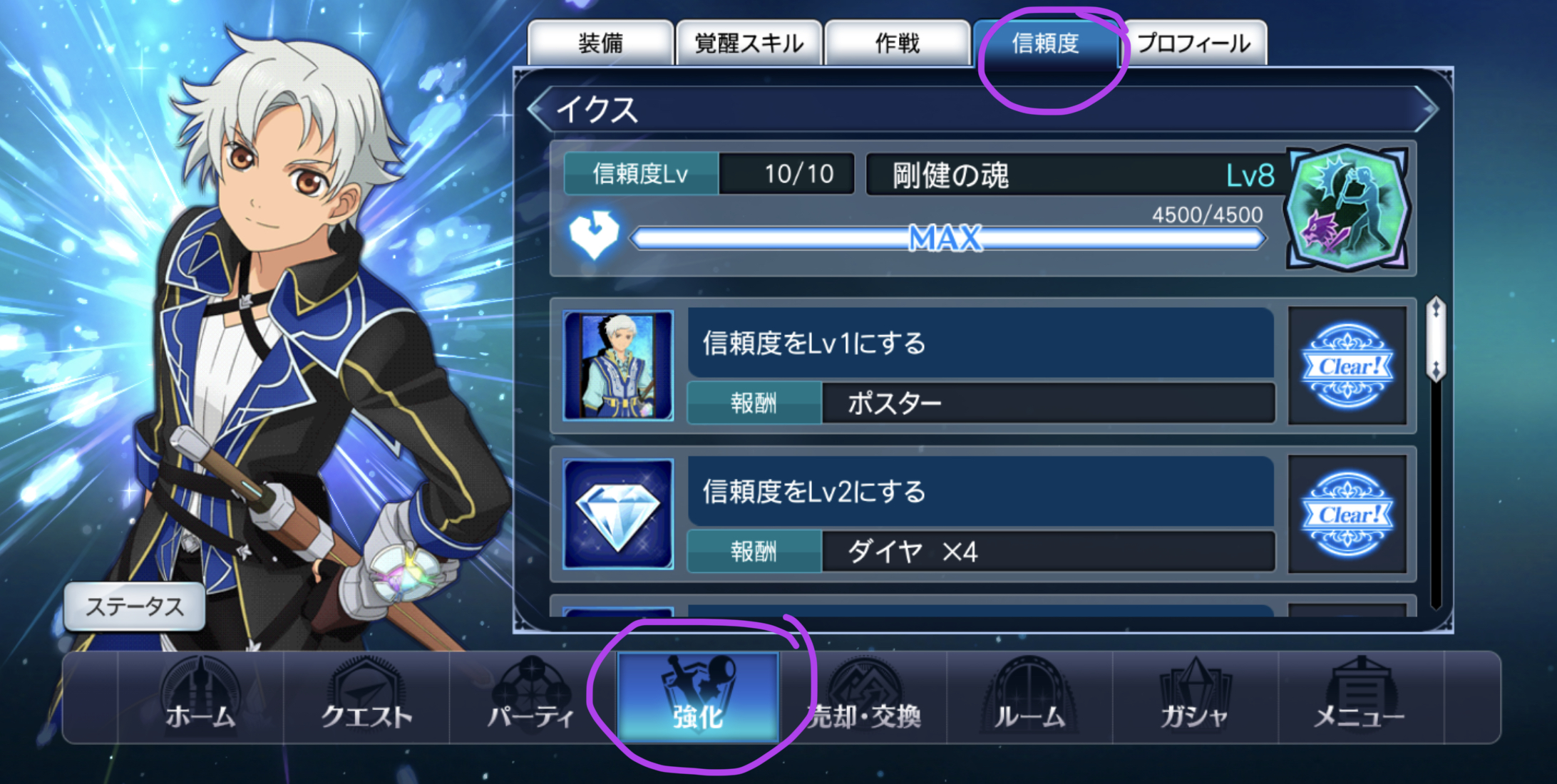The image size is (1557, 784).
Task: Switch to the 装備 tab
Action: pos(600,43)
